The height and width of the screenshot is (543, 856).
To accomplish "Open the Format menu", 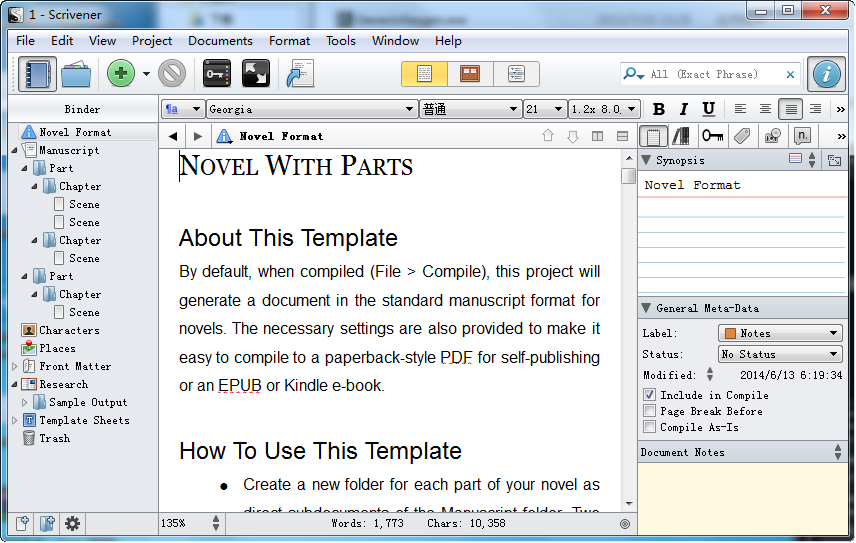I will pos(289,41).
